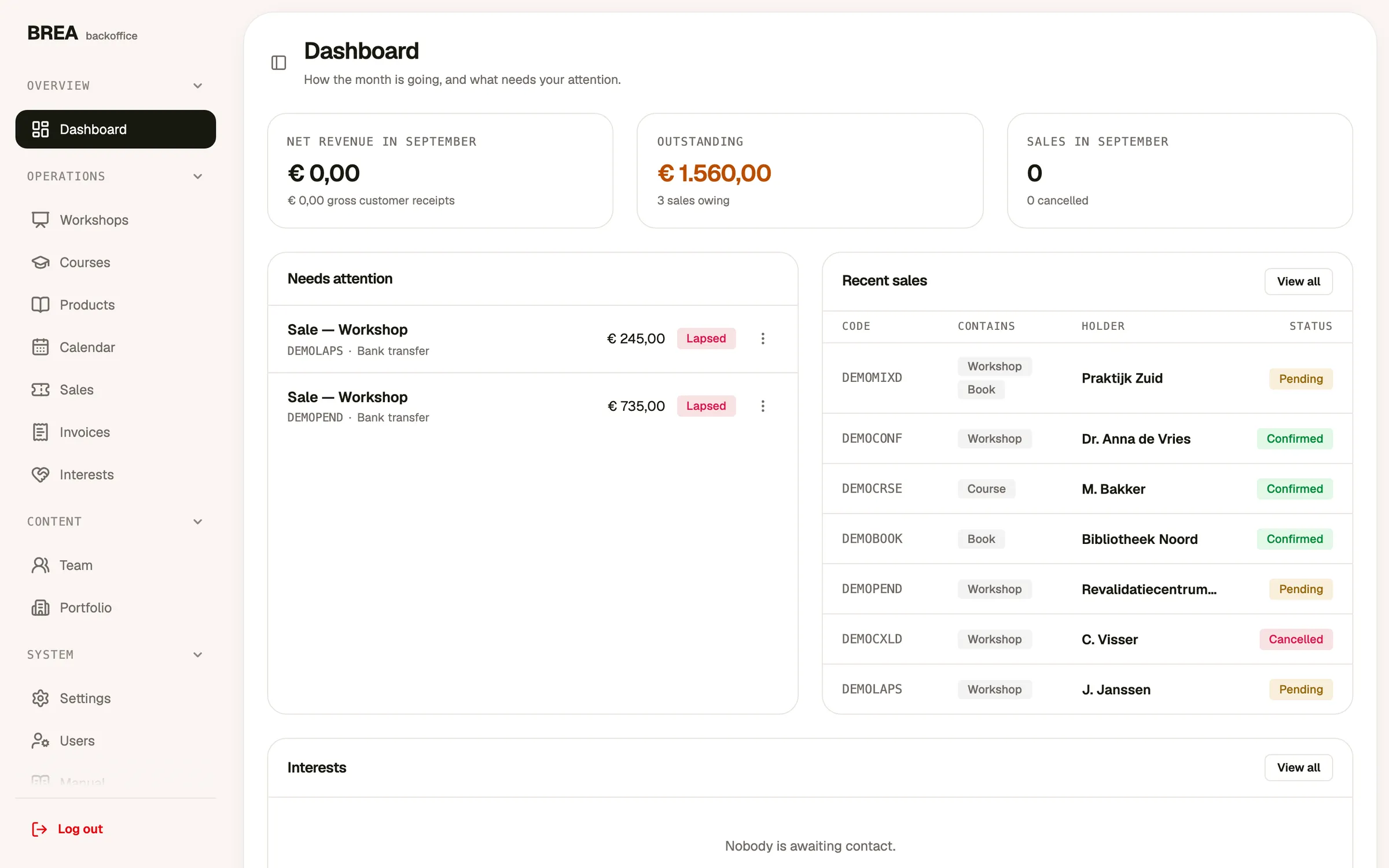Collapse the Overview section chevron
Image resolution: width=1389 pixels, height=868 pixels.
point(197,86)
